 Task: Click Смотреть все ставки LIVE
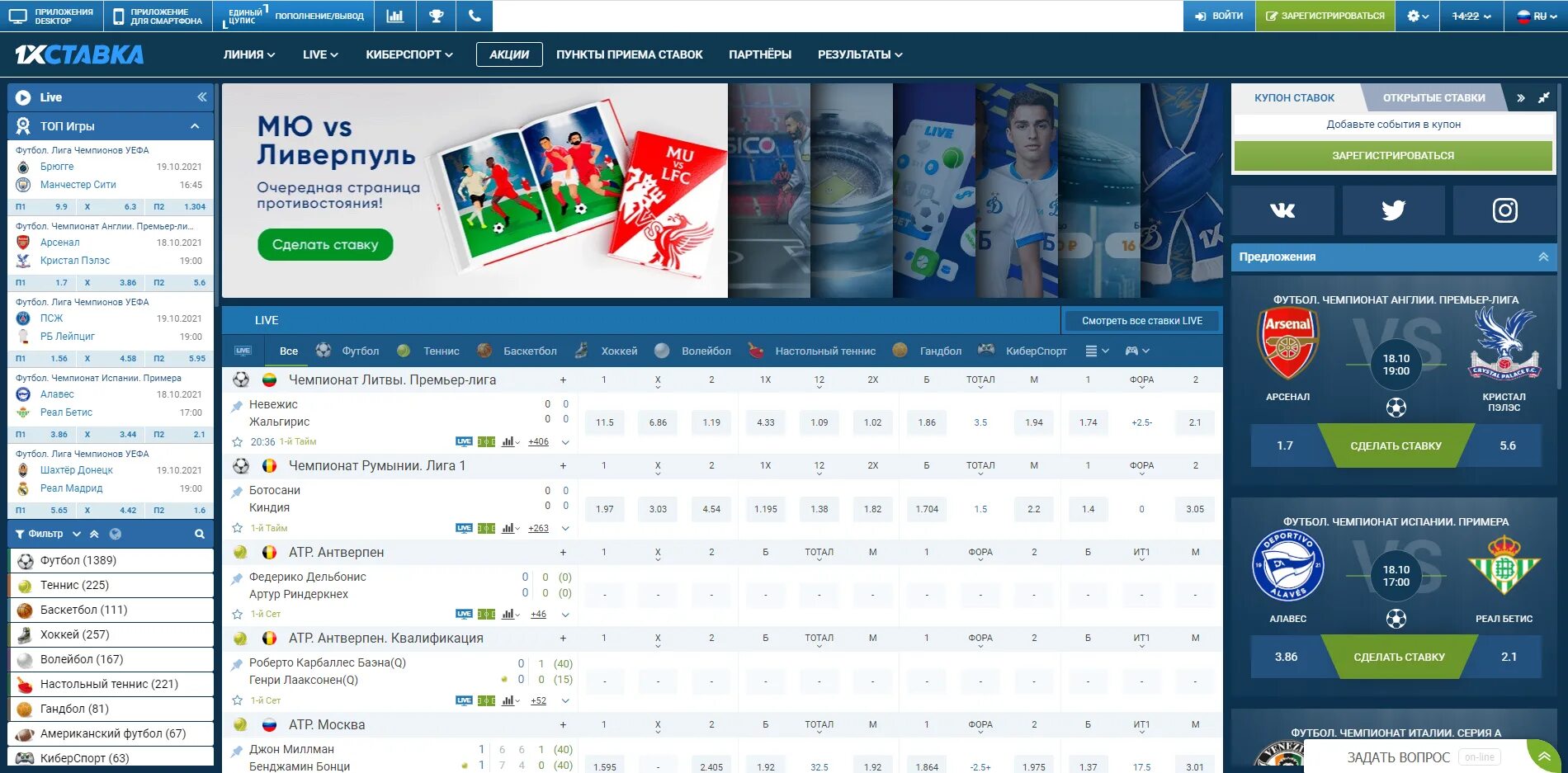pyautogui.click(x=1141, y=321)
